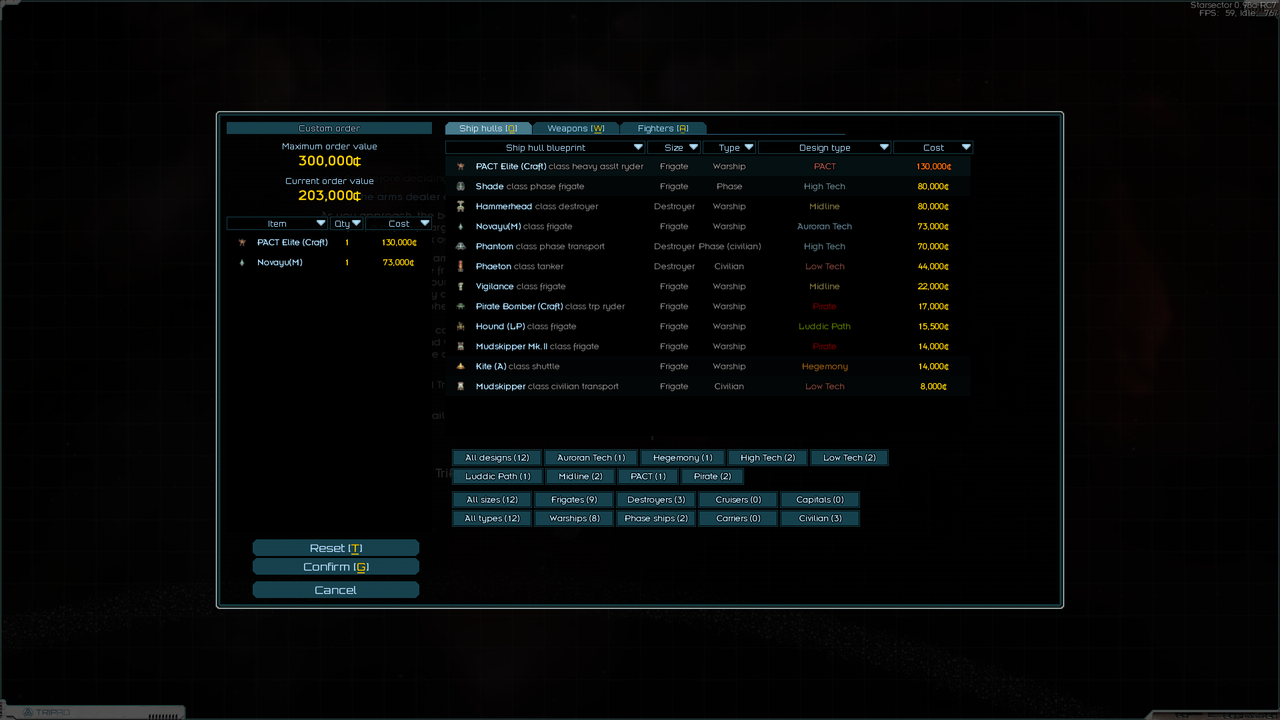This screenshot has width=1280, height=720.
Task: Open the Weapons tab
Action: [576, 128]
